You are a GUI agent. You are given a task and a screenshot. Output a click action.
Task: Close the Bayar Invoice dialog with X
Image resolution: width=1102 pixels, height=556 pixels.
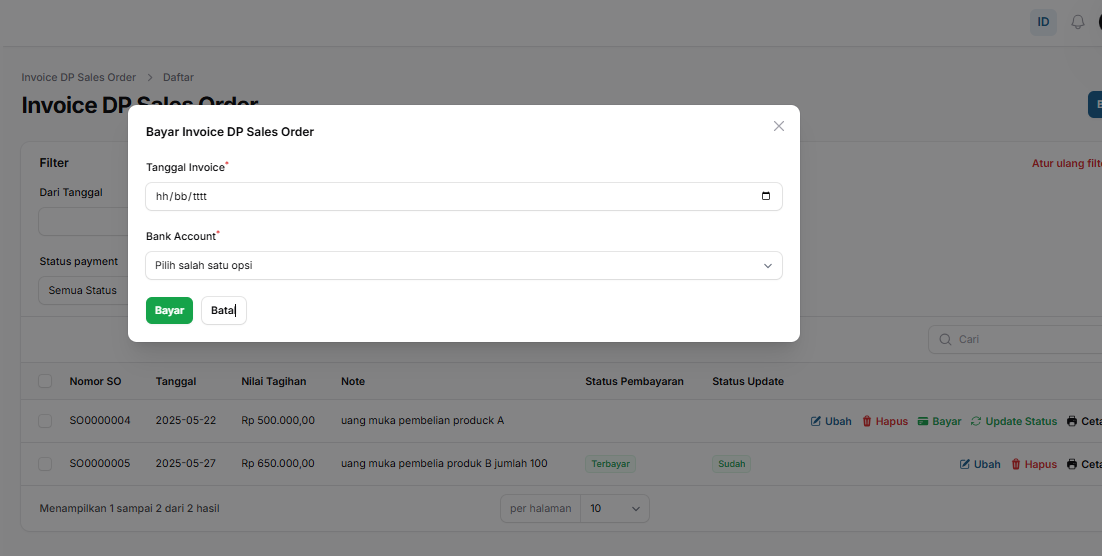click(779, 126)
